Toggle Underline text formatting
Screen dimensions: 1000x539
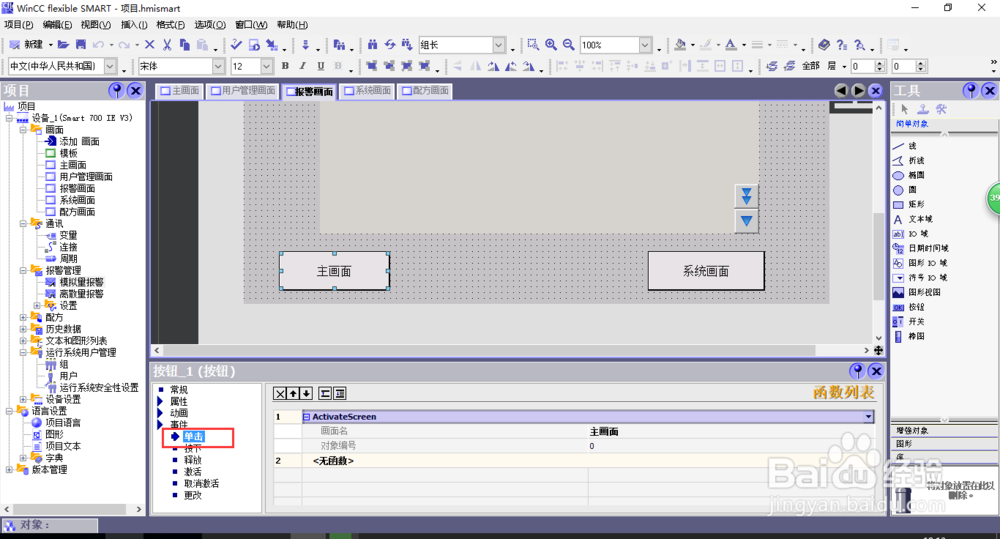321,66
